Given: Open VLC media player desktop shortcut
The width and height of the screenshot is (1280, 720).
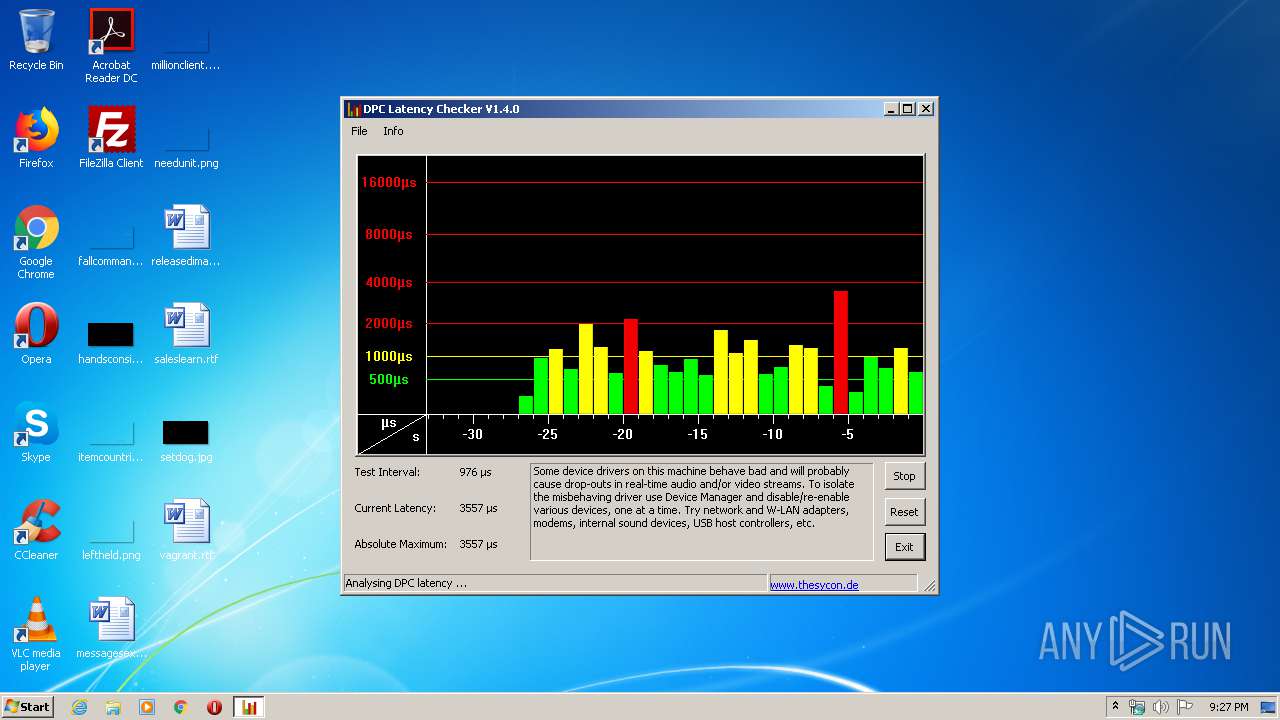Looking at the screenshot, I should click(36, 634).
